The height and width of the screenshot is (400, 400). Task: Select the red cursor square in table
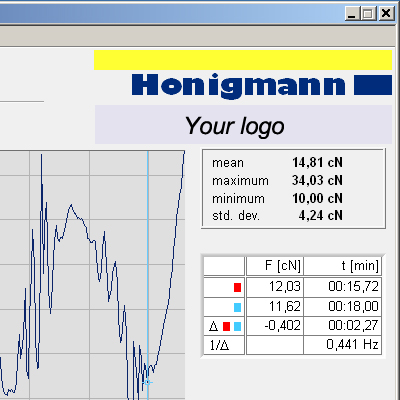pos(237,287)
